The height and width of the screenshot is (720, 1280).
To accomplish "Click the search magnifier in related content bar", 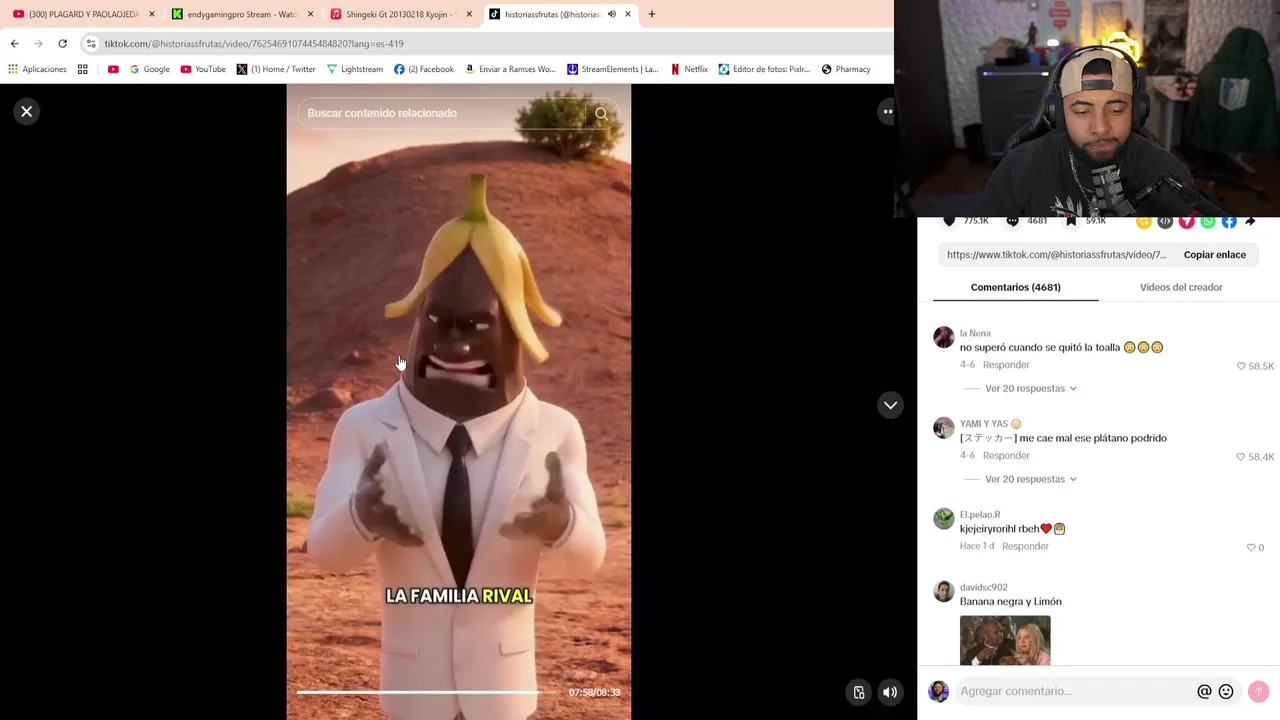I will pos(601,113).
